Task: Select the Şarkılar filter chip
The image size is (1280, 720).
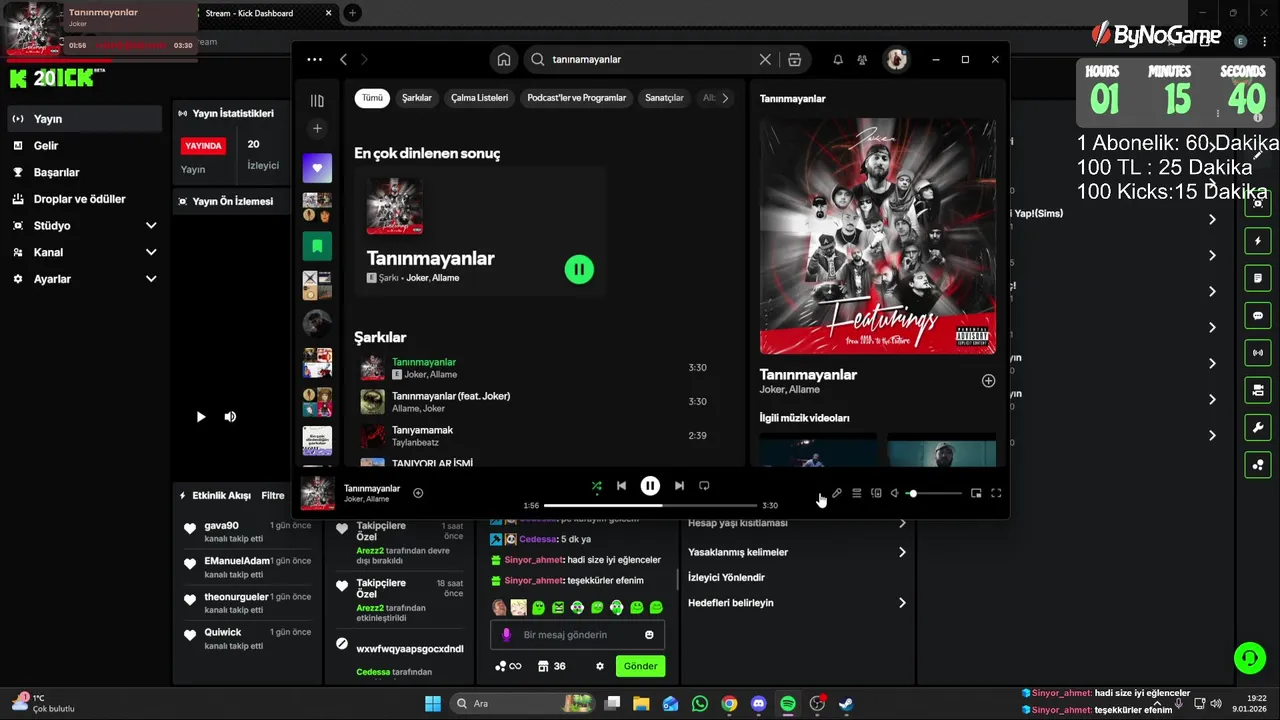Action: tap(417, 98)
